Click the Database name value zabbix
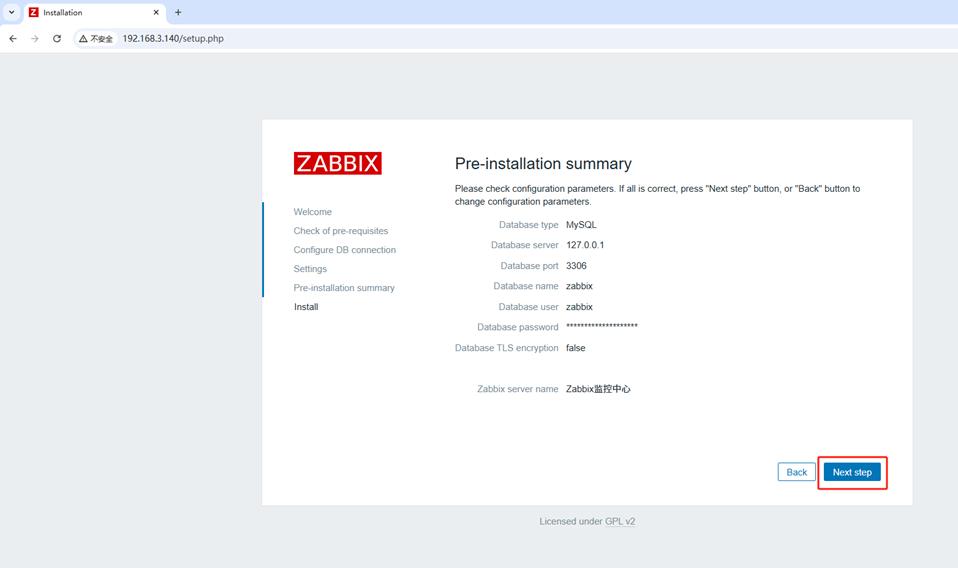 click(x=579, y=286)
